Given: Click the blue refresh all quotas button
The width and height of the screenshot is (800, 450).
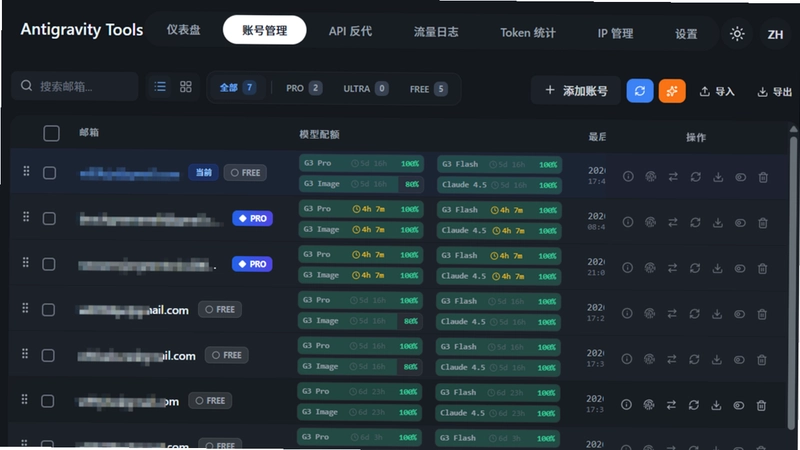Looking at the screenshot, I should click(x=640, y=91).
